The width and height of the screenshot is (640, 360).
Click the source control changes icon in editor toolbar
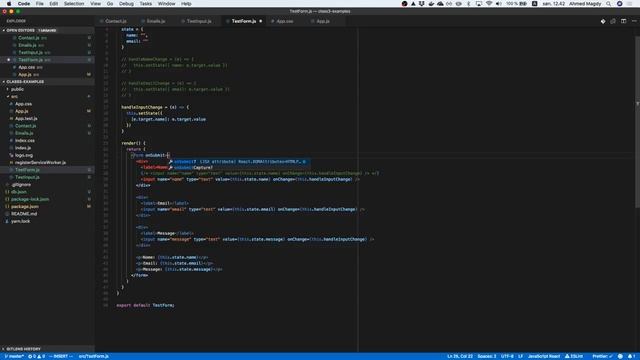603,21
